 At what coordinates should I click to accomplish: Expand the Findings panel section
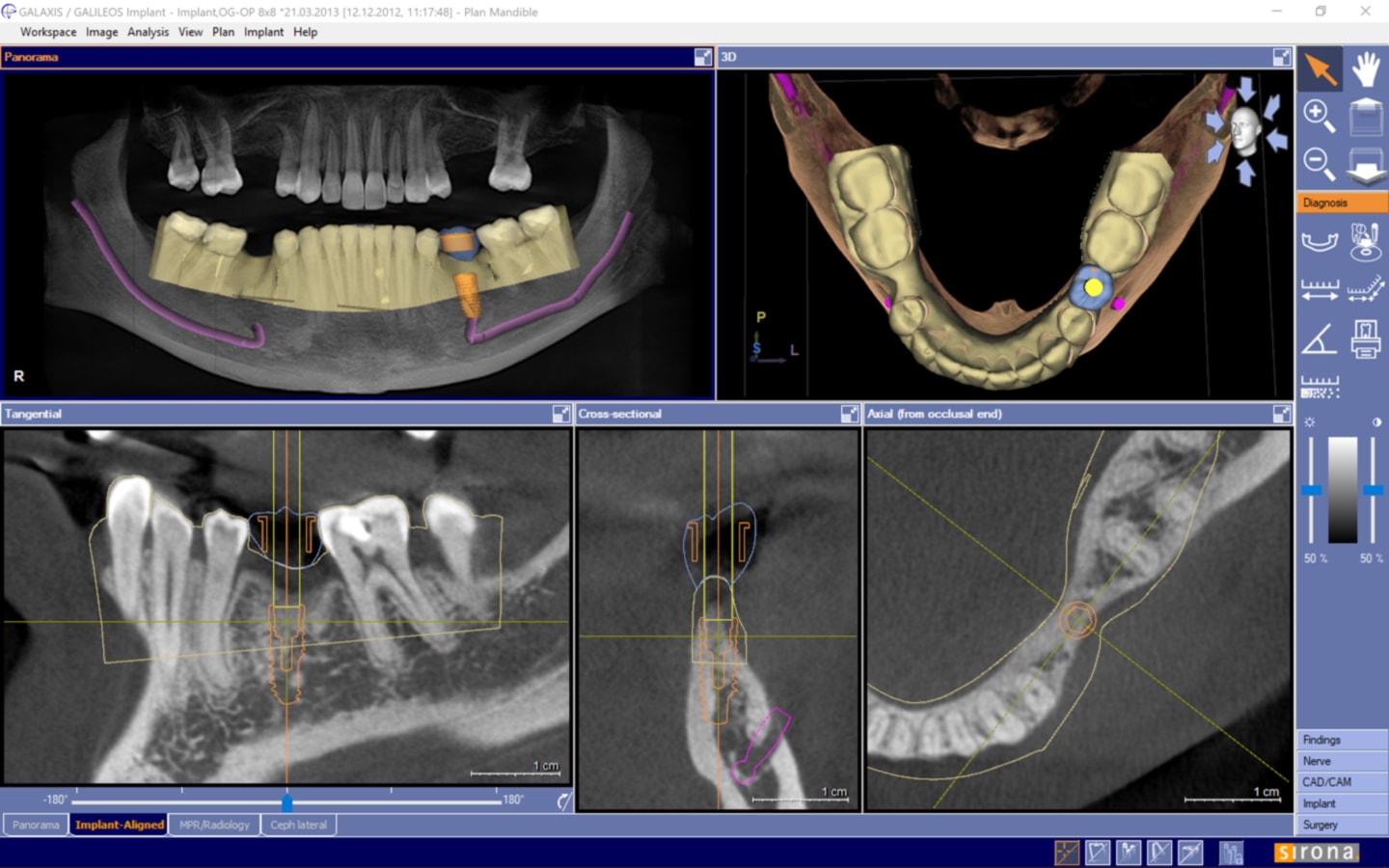pos(1342,740)
